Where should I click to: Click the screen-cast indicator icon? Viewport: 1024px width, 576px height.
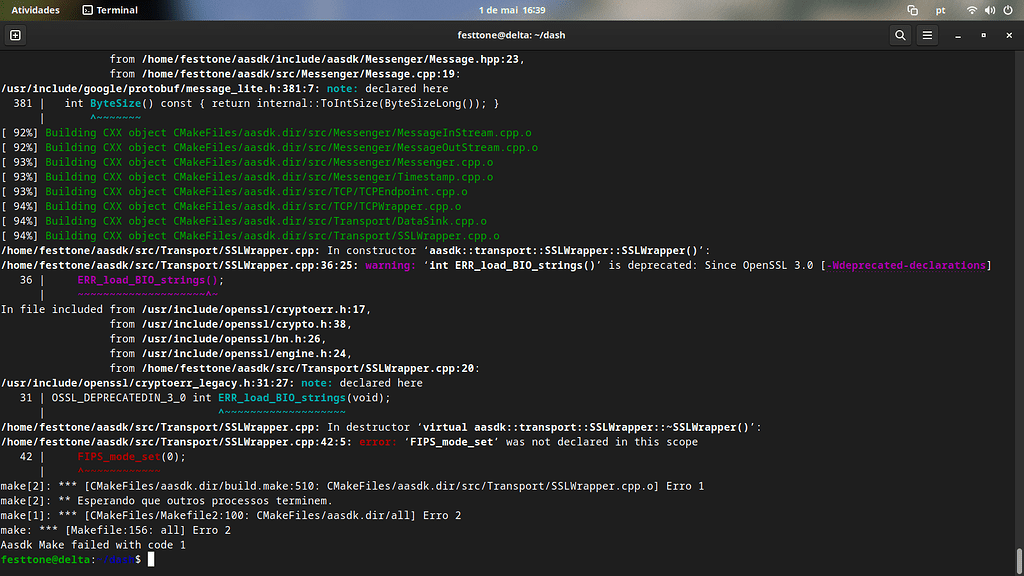(911, 9)
